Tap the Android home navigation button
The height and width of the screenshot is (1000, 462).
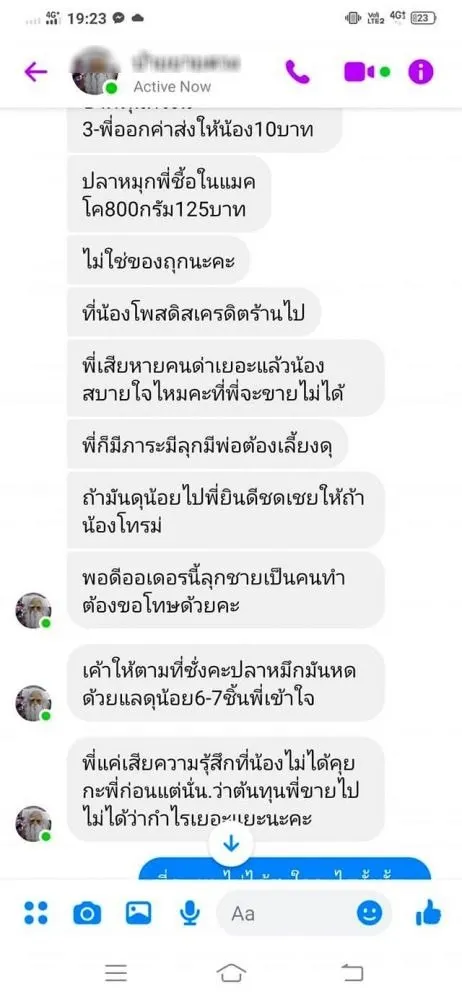click(x=231, y=973)
